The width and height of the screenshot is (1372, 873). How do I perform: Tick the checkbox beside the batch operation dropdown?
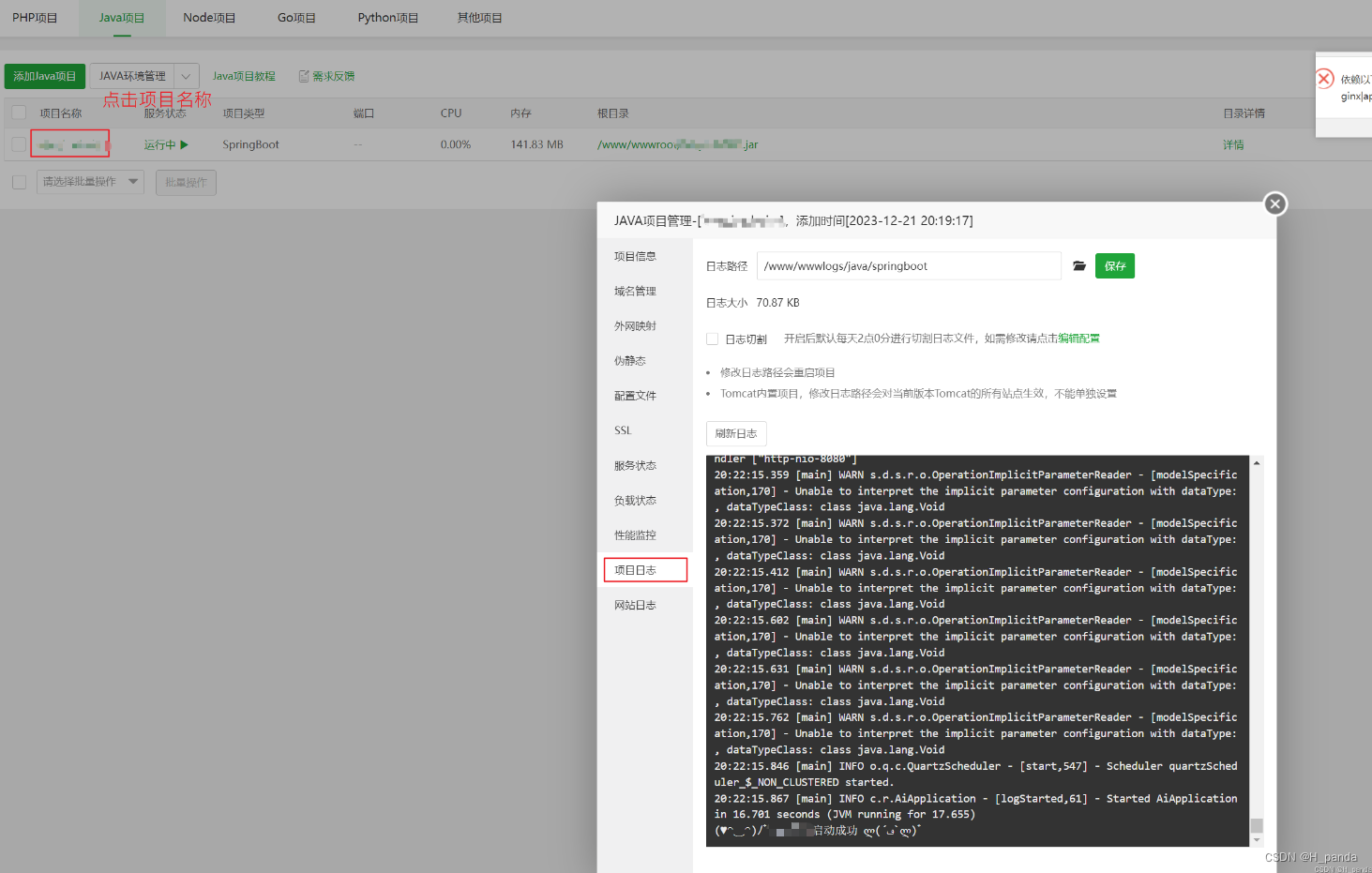click(x=19, y=182)
